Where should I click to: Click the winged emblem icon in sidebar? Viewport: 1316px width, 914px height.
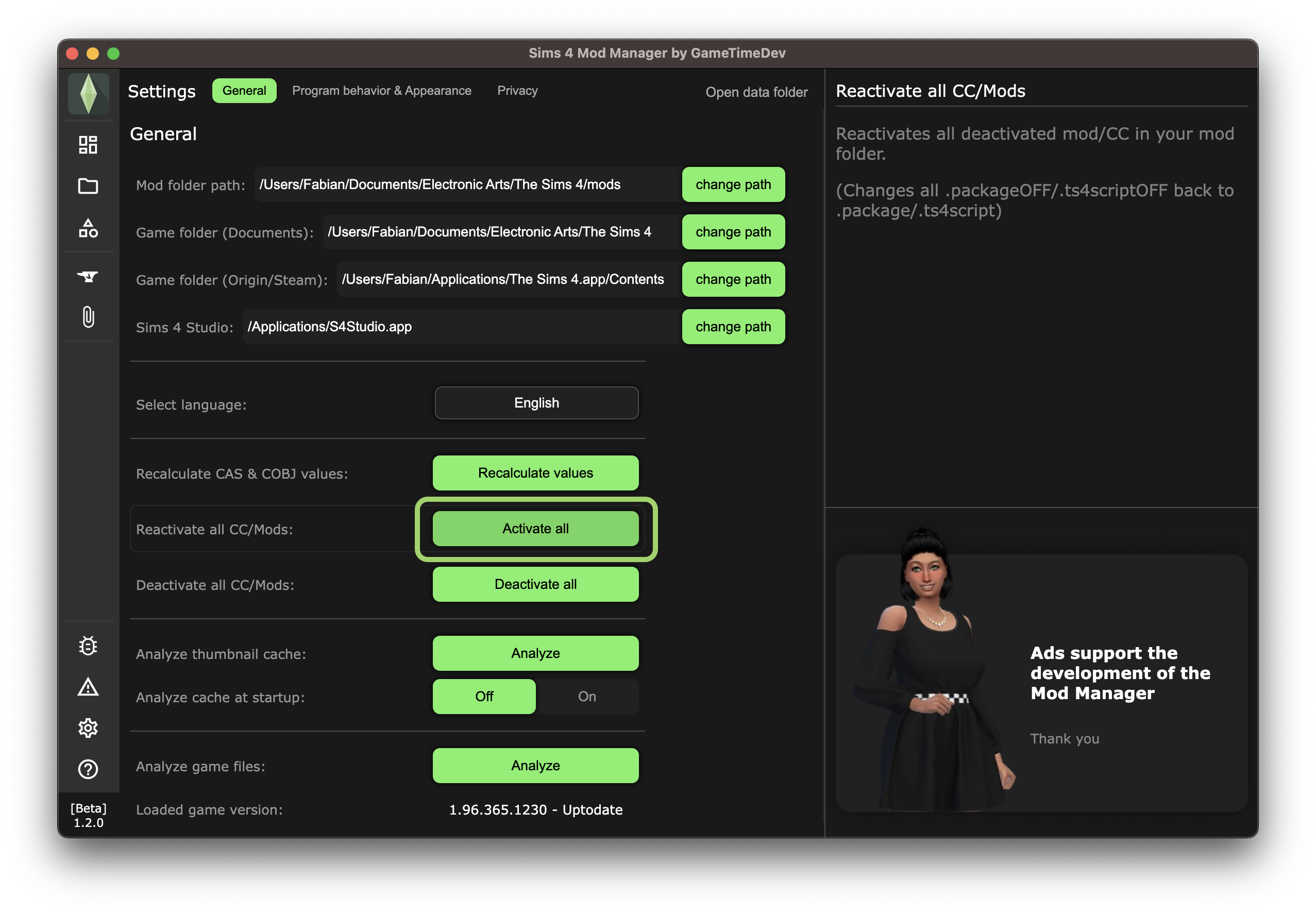[x=88, y=277]
